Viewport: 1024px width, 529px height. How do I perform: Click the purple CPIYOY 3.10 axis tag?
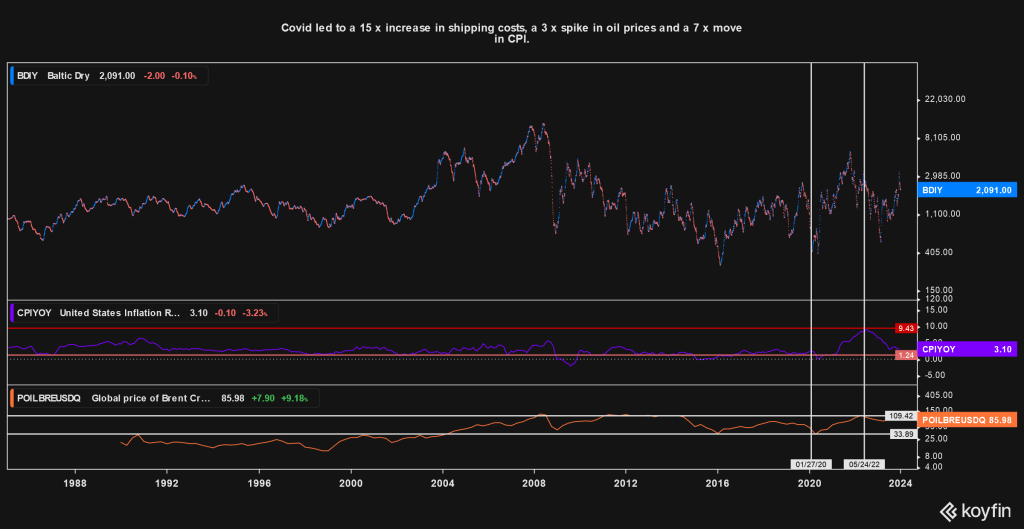coord(967,349)
